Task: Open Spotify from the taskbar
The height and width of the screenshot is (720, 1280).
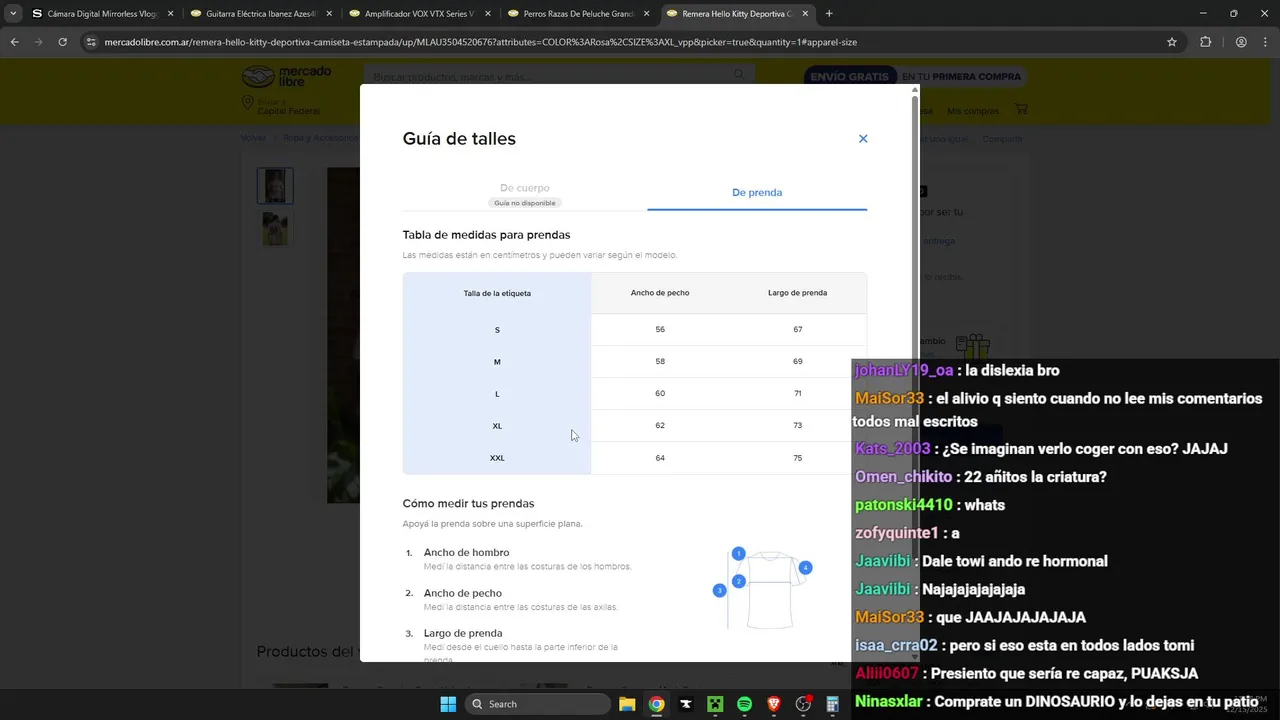Action: 744,704
